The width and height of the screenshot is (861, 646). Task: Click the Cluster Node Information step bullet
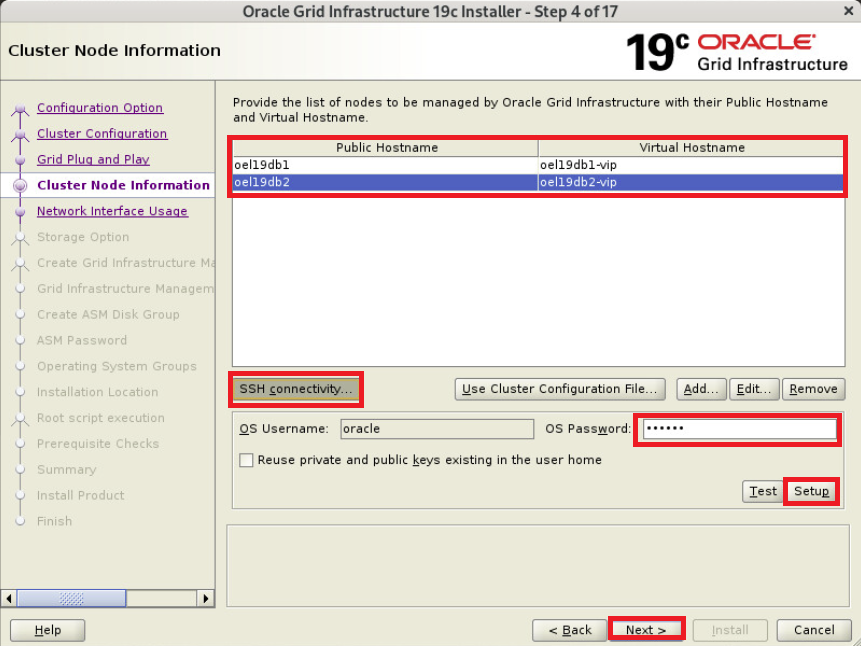coord(20,186)
